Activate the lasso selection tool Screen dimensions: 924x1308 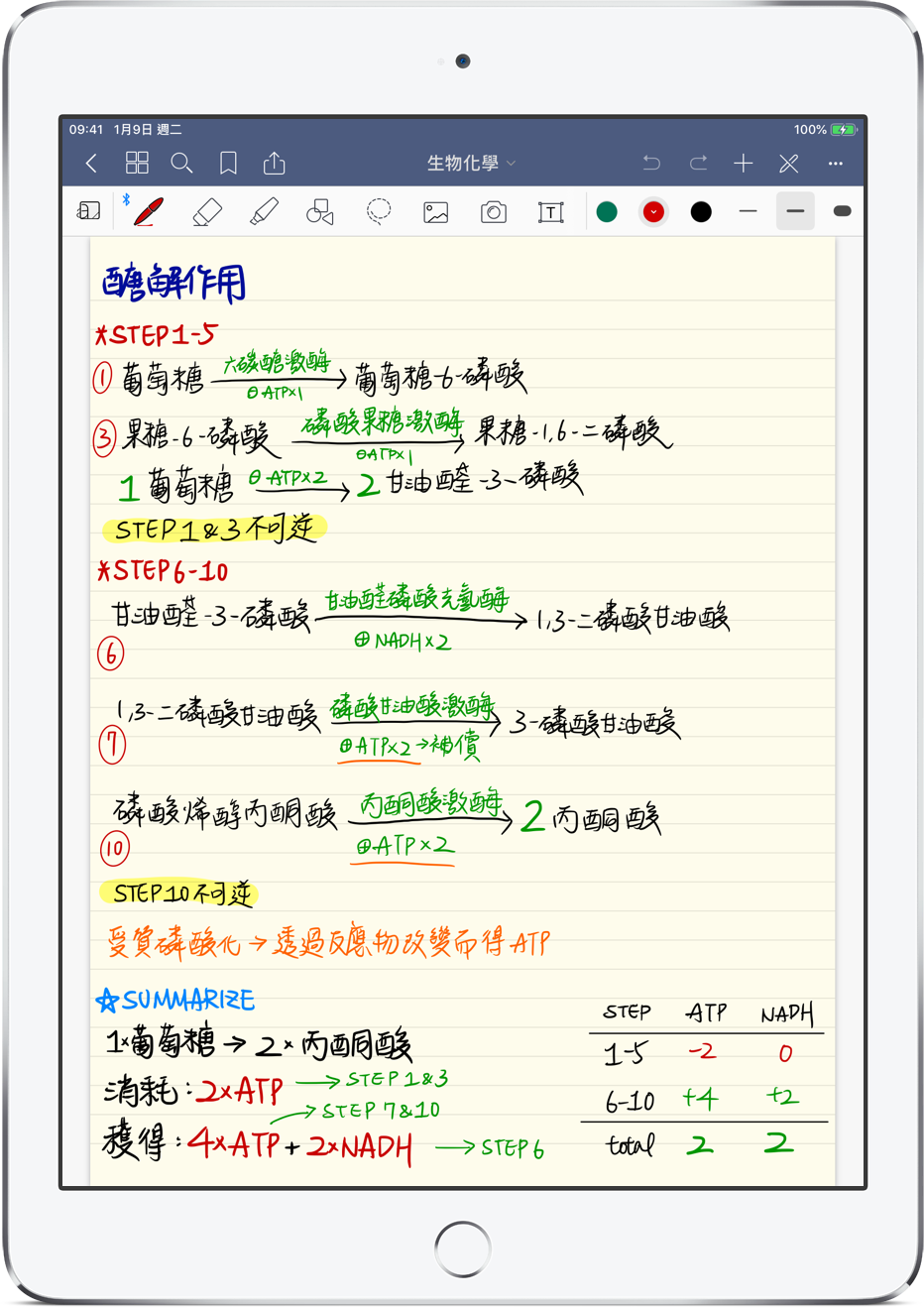tap(378, 211)
